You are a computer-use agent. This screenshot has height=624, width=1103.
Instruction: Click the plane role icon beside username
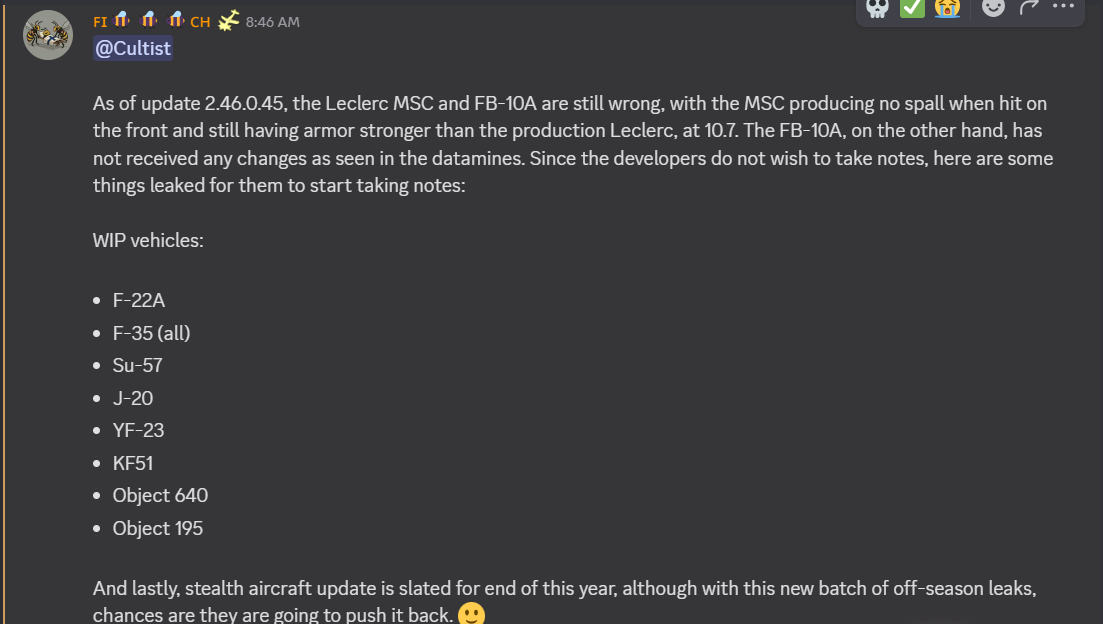229,21
